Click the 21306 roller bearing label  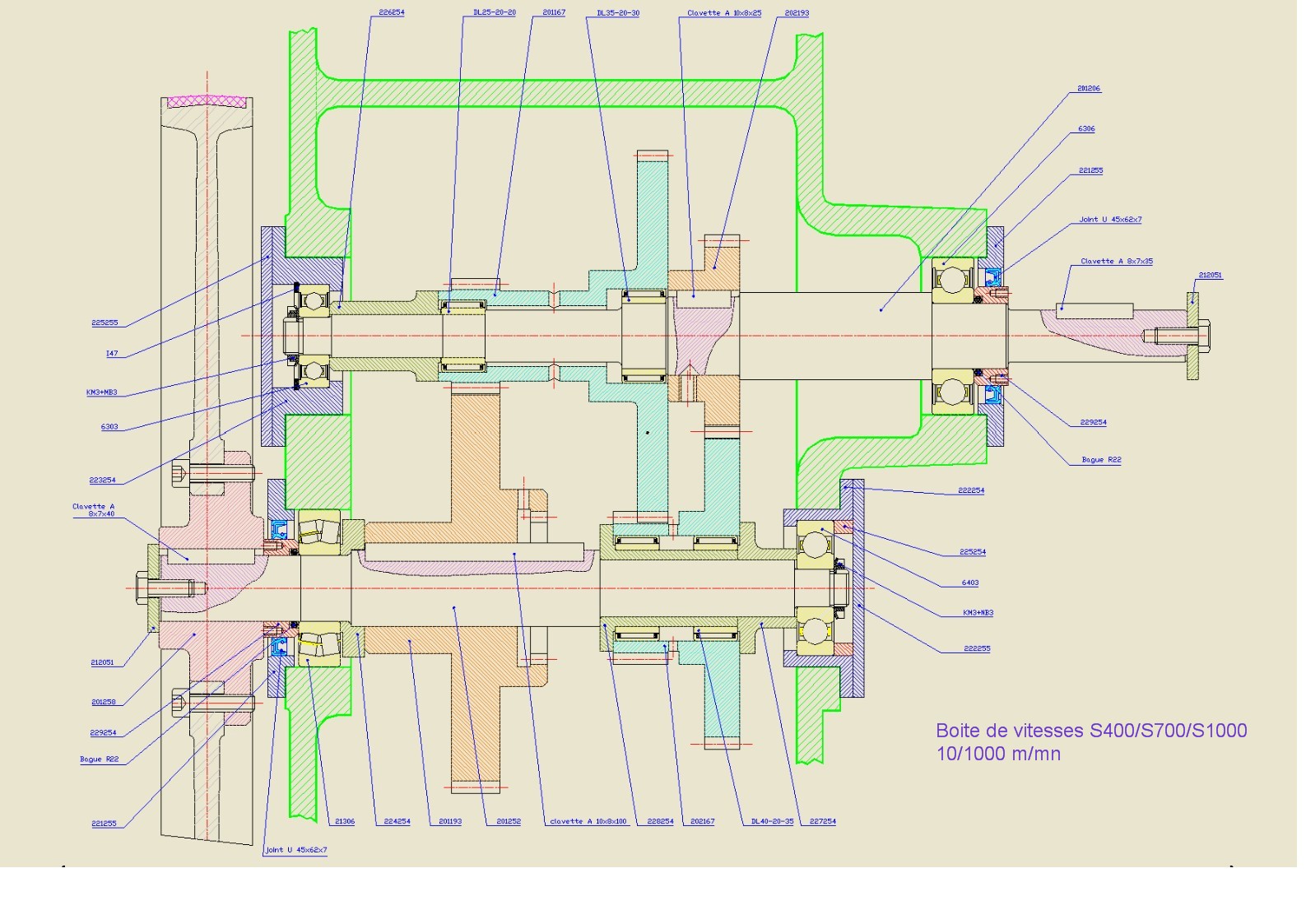pos(344,822)
